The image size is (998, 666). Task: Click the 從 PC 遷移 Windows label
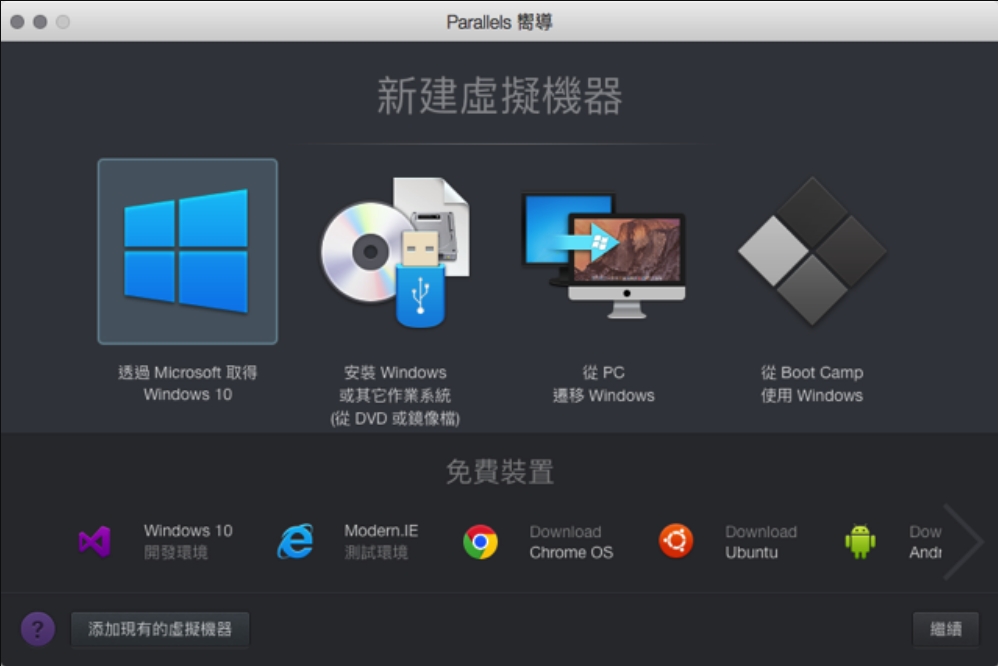(603, 384)
